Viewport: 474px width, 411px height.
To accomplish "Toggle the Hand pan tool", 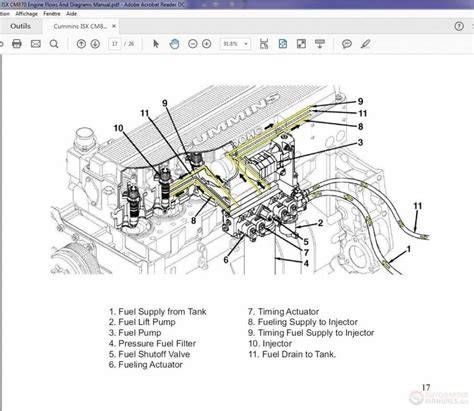I will coord(174,44).
